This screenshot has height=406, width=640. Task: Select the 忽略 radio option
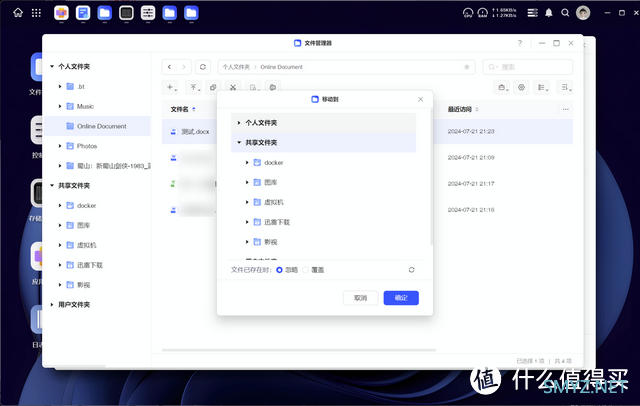(279, 270)
